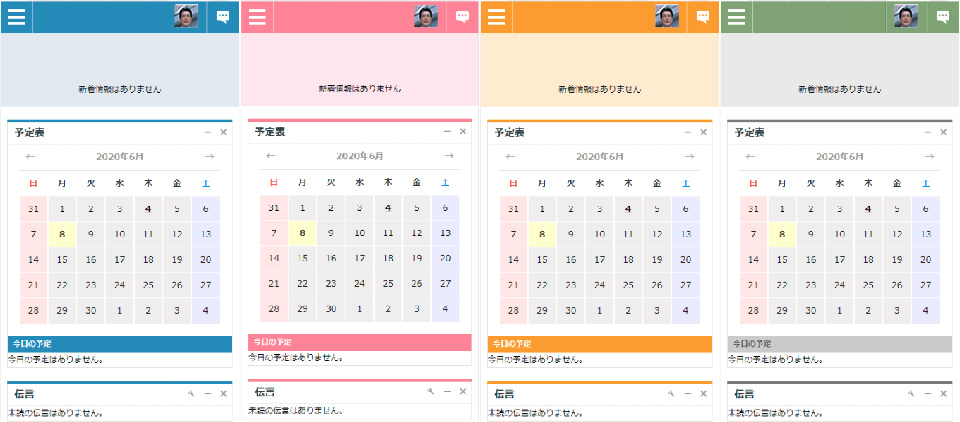
Task: Collapse 伝言 widget in green panel
Action: (928, 394)
